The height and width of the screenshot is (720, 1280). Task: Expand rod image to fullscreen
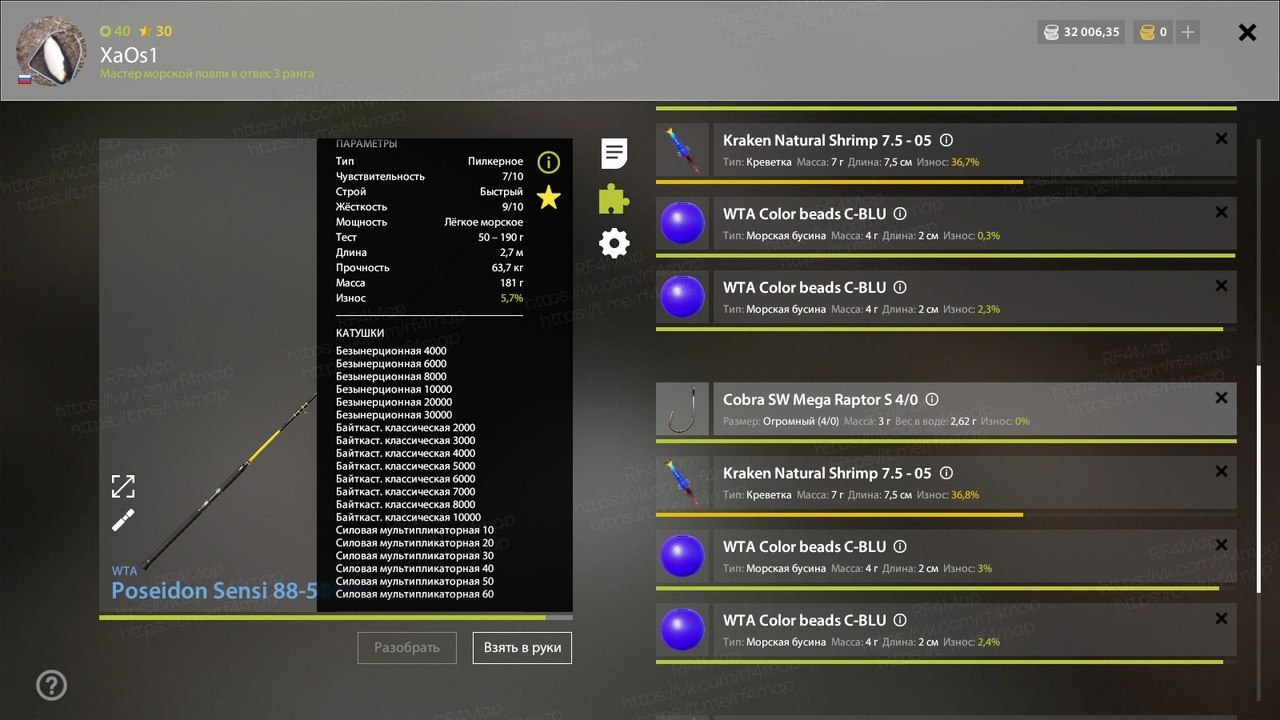(123, 487)
